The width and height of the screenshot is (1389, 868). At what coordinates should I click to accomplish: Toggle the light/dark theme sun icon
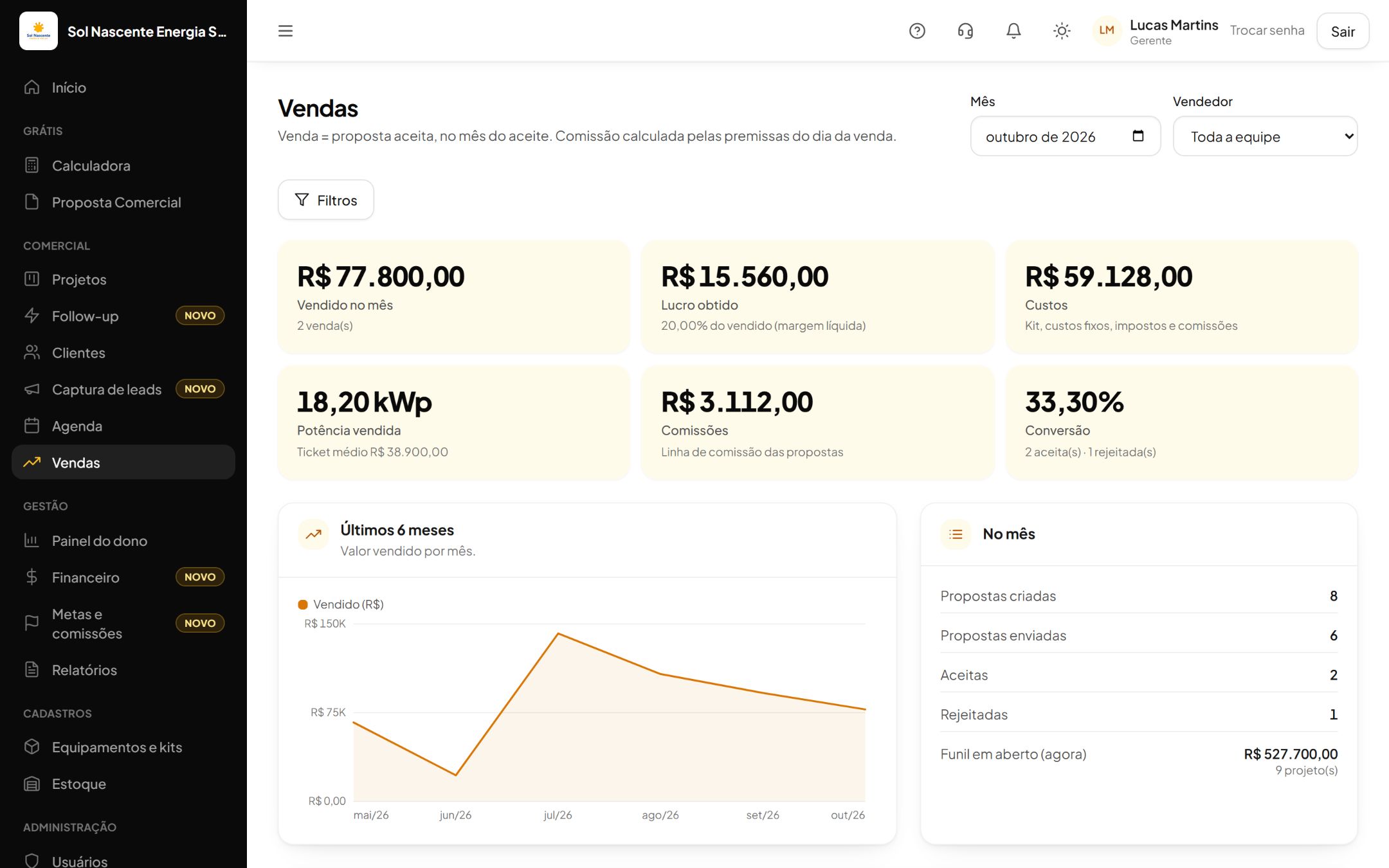point(1062,31)
